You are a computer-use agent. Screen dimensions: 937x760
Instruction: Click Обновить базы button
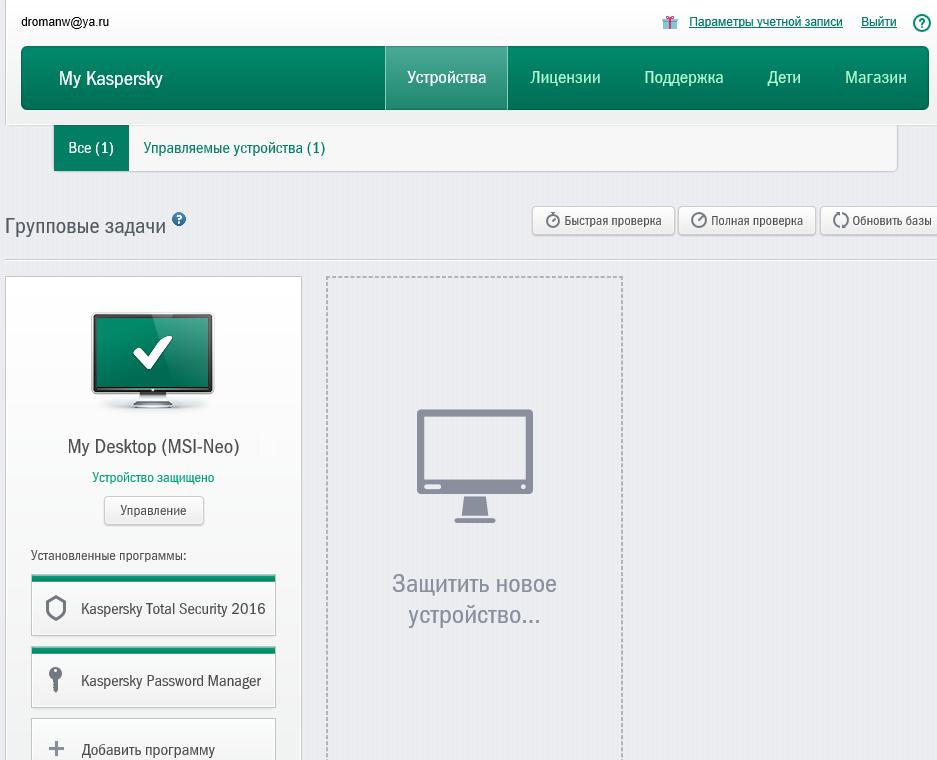pos(878,220)
